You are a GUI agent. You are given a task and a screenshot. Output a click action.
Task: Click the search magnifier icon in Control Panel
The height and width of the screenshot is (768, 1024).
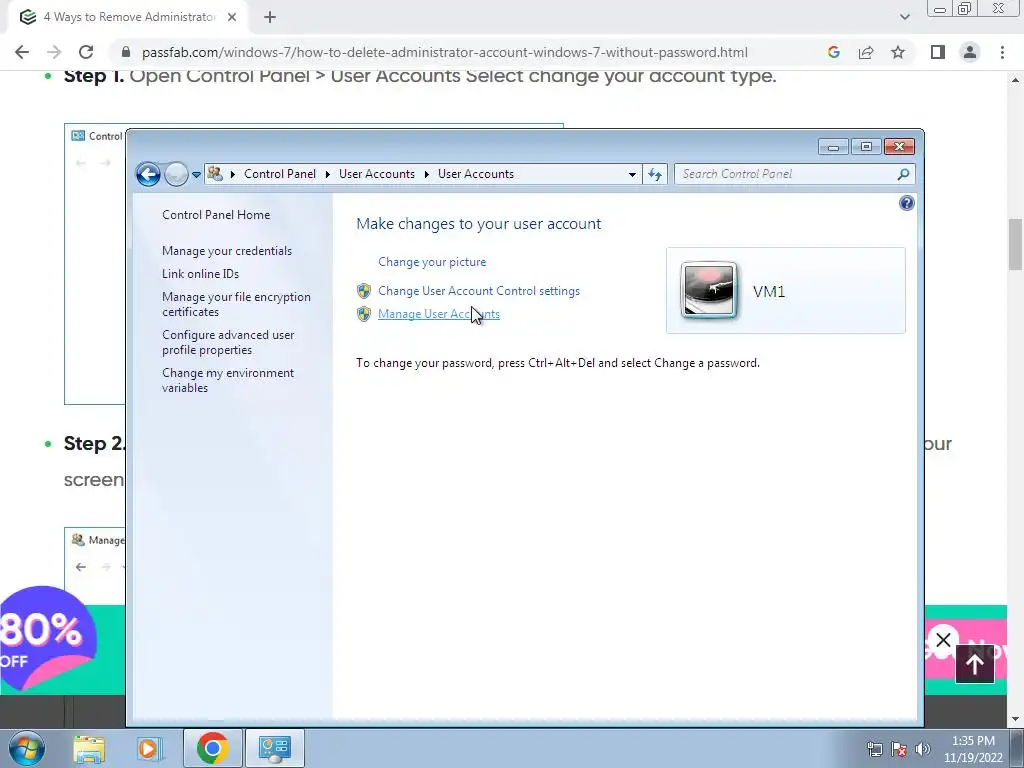pos(903,174)
